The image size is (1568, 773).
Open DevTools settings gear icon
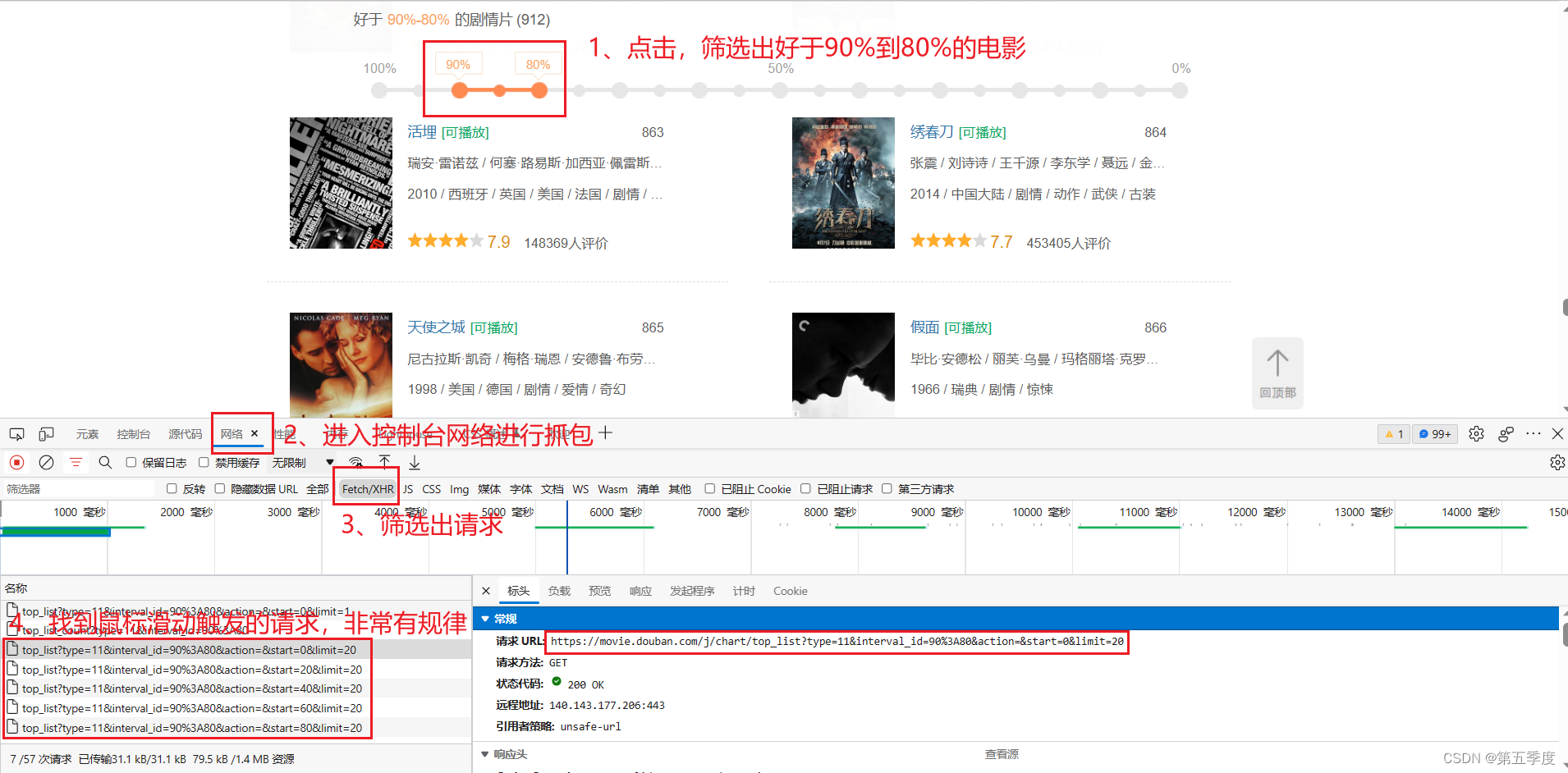click(1476, 433)
